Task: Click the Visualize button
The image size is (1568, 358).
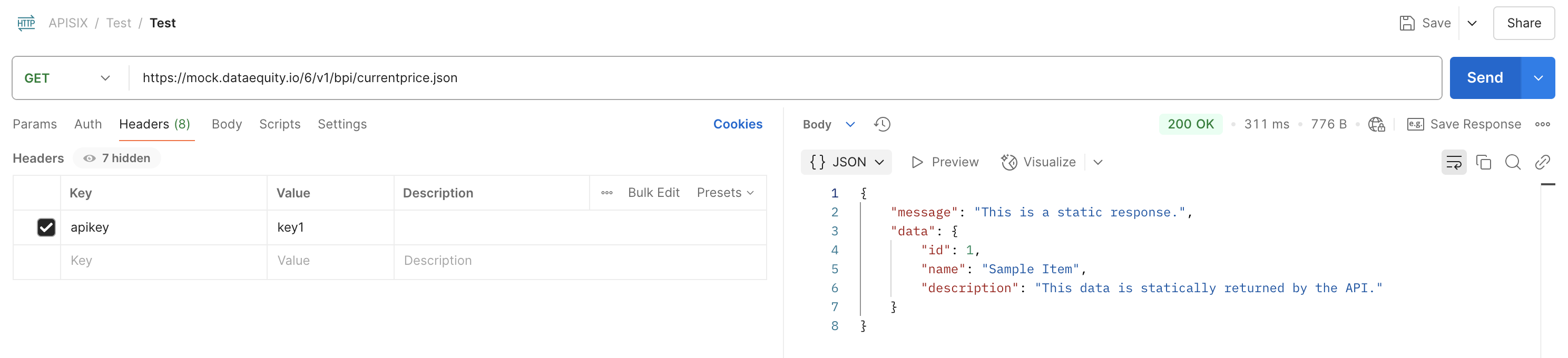Action: [x=1038, y=162]
